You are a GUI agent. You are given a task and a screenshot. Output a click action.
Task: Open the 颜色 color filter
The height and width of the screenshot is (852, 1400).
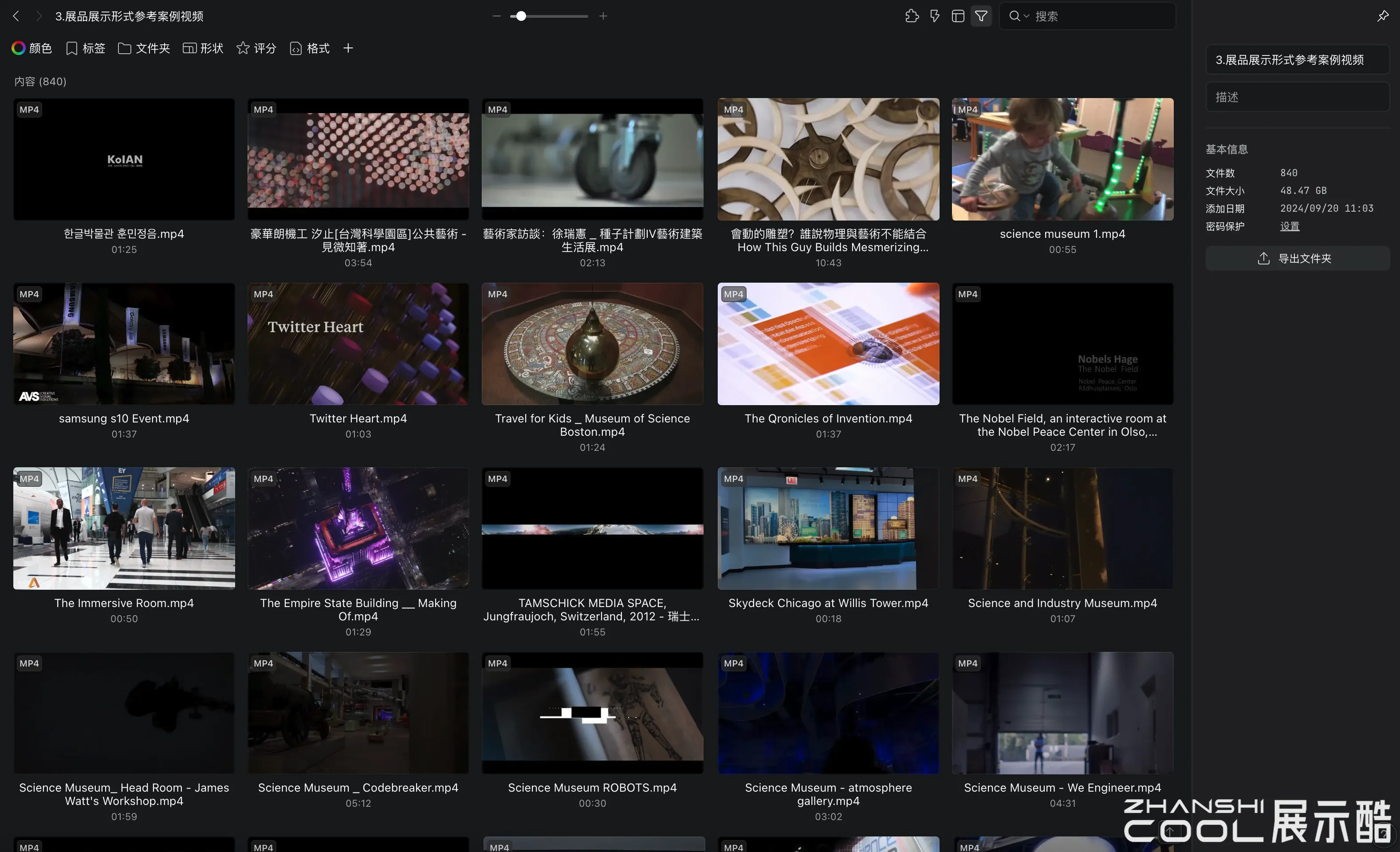32,48
